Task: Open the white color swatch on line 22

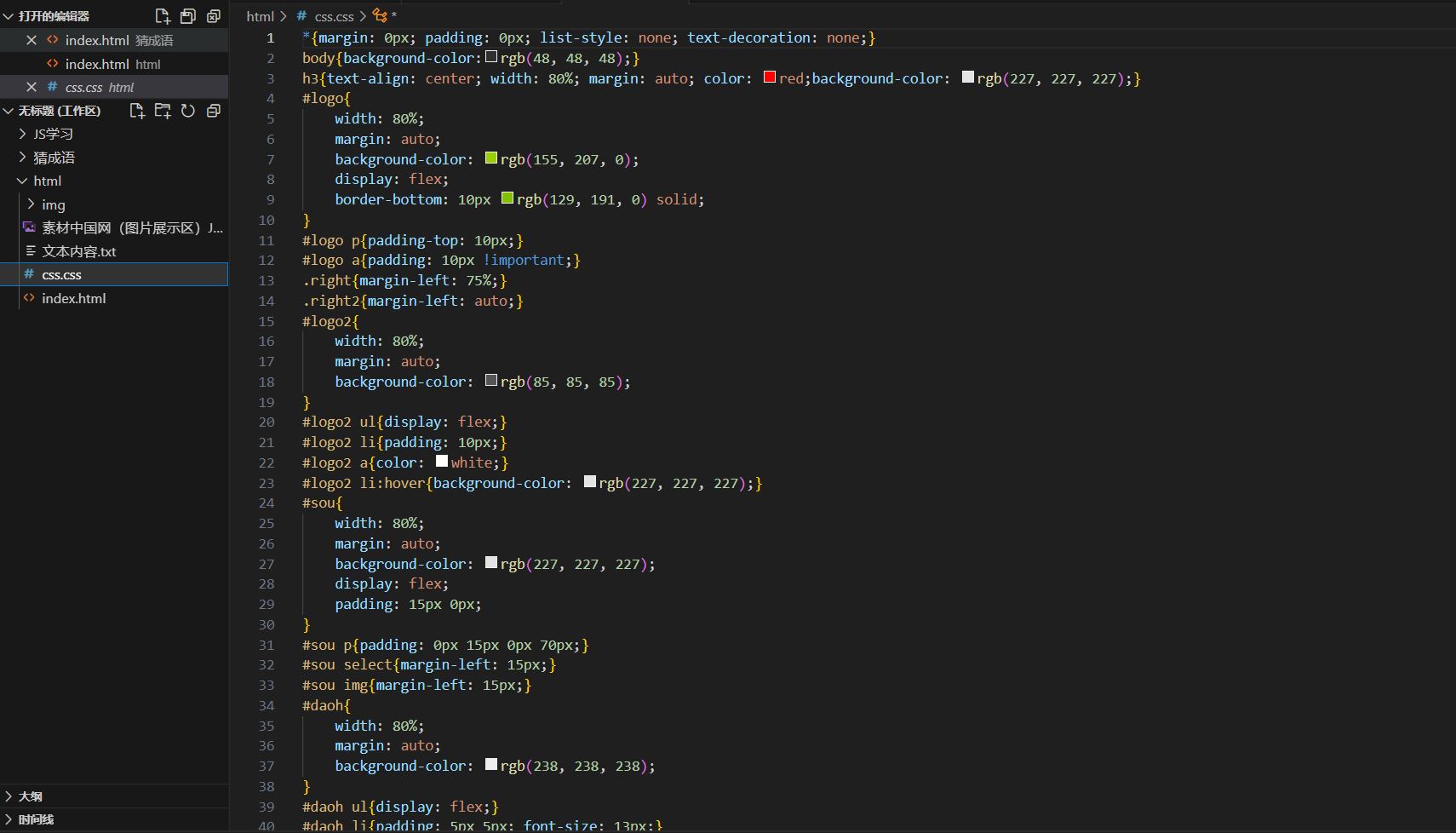Action: (442, 462)
